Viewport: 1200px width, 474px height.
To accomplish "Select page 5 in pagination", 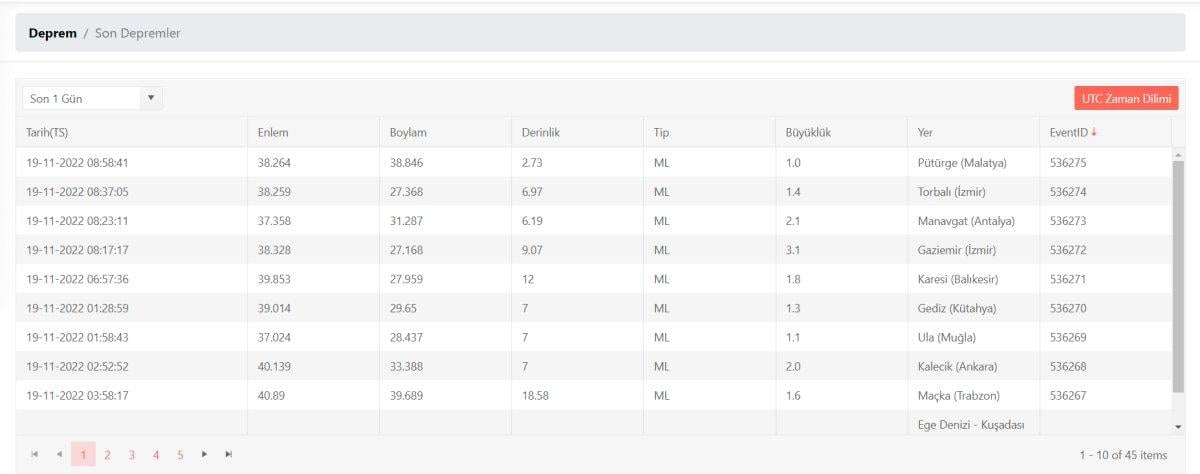I will click(180, 455).
